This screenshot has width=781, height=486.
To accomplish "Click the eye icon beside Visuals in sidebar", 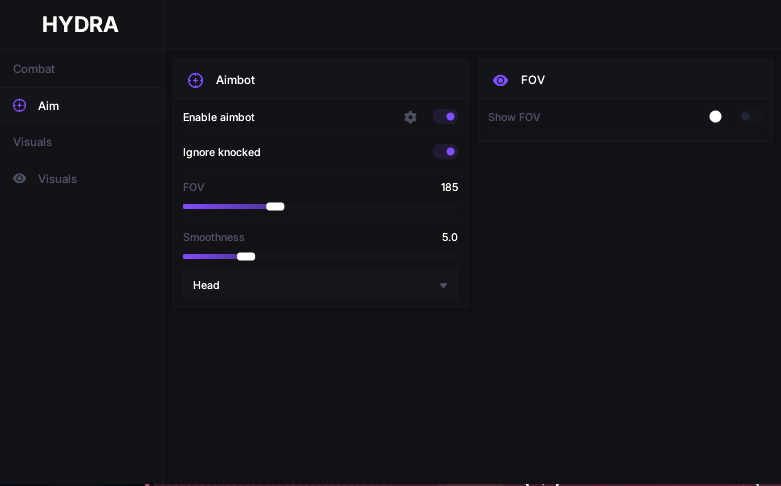I will coord(19,178).
